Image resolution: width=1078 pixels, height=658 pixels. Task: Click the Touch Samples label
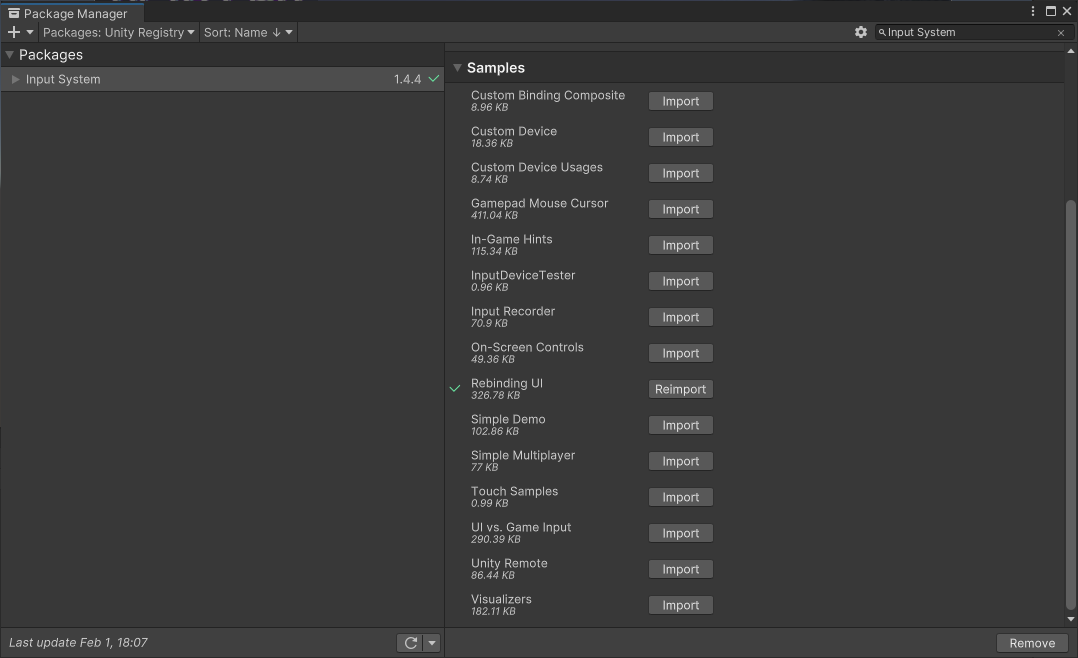[514, 491]
